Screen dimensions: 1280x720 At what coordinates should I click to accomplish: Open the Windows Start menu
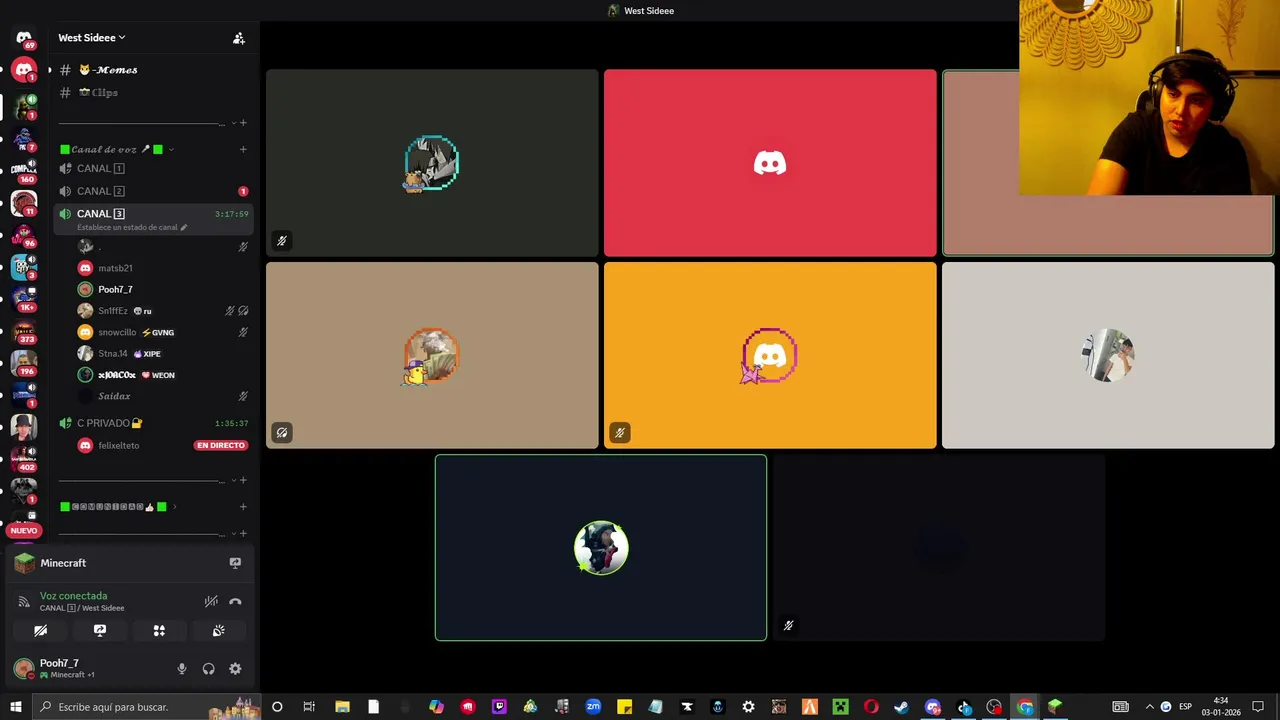[x=16, y=707]
